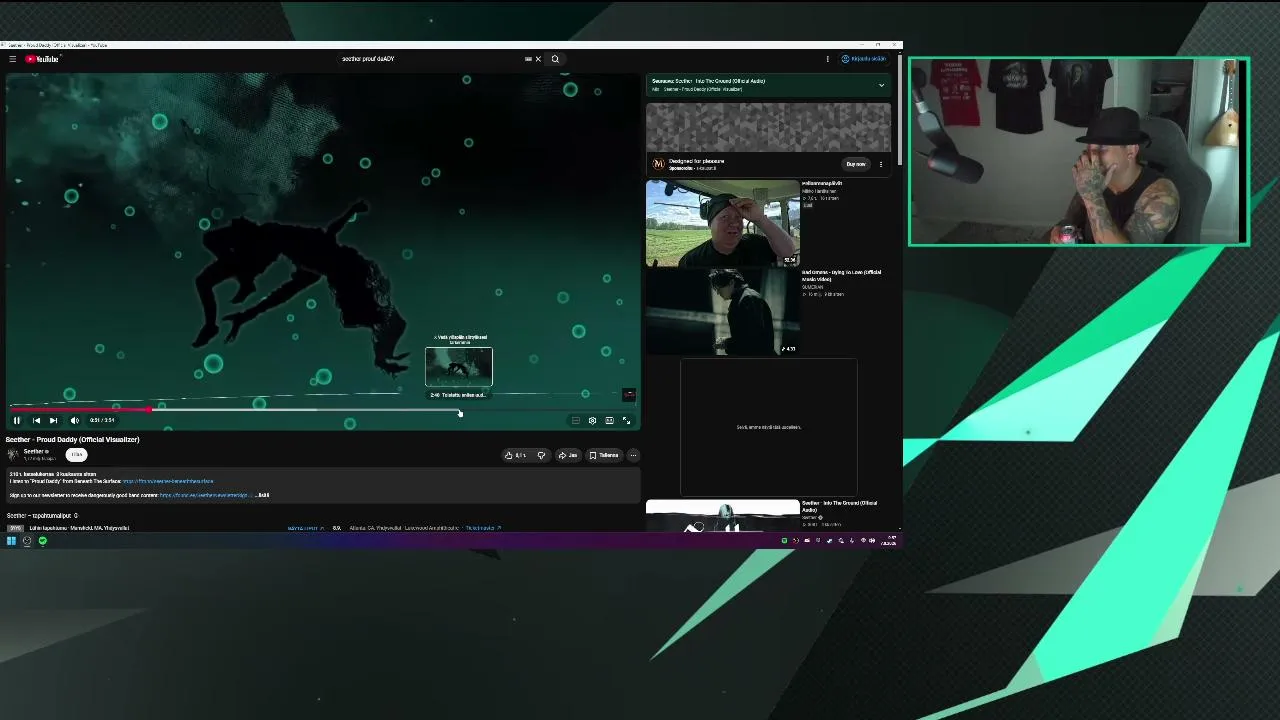Screen dimensions: 1280x720
Task: Click the sponsored ad banner image
Action: coord(768,127)
